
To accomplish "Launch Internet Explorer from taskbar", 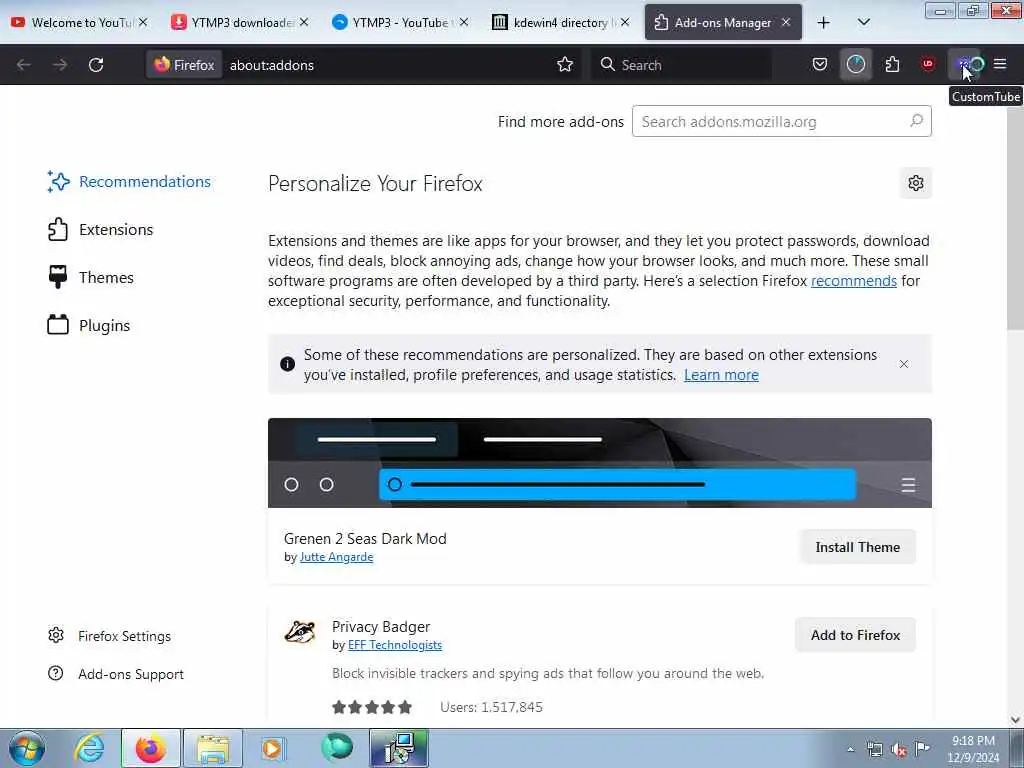I will click(89, 748).
